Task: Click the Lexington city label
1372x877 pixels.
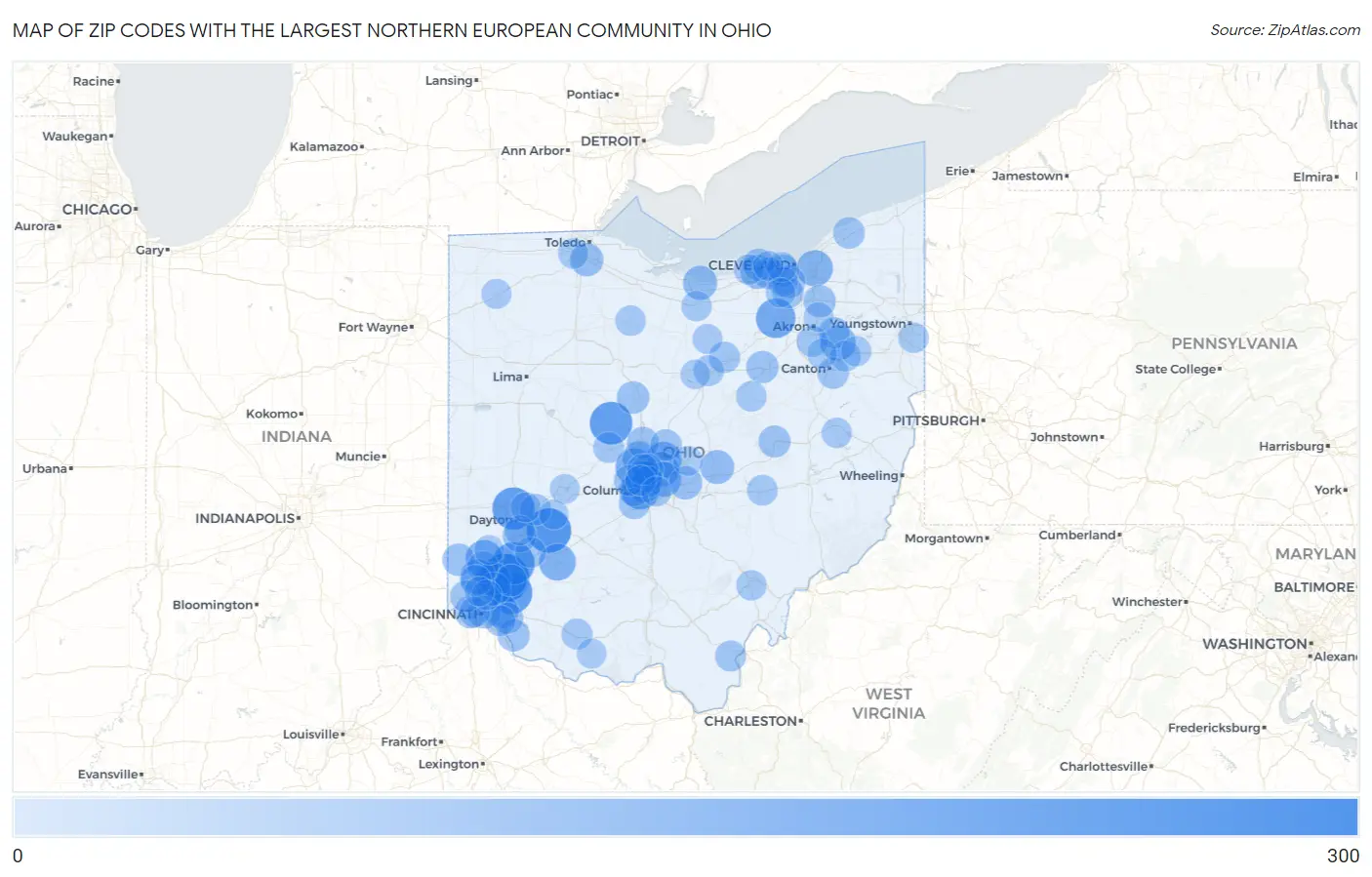Action: pyautogui.click(x=449, y=765)
